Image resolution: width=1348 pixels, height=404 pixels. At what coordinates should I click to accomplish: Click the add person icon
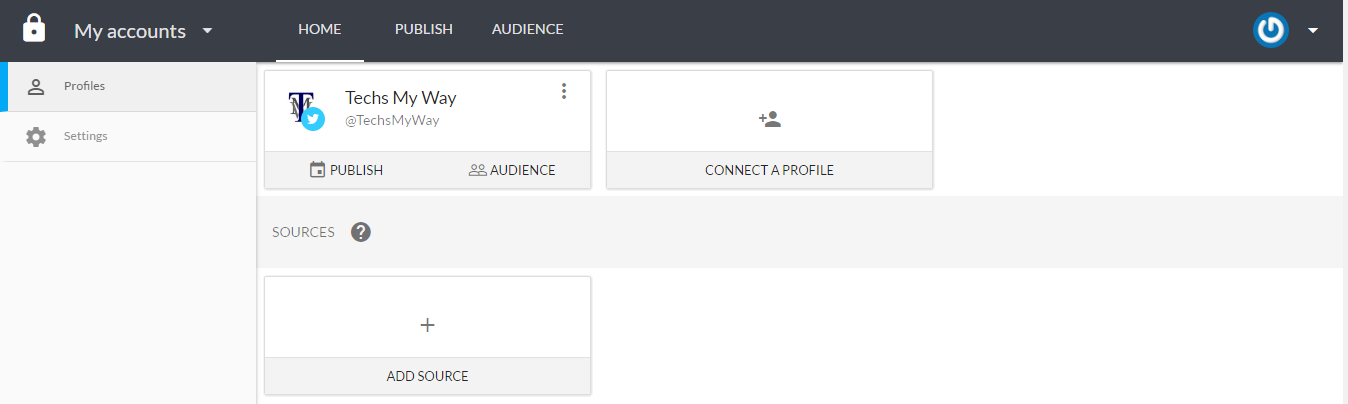pos(769,119)
